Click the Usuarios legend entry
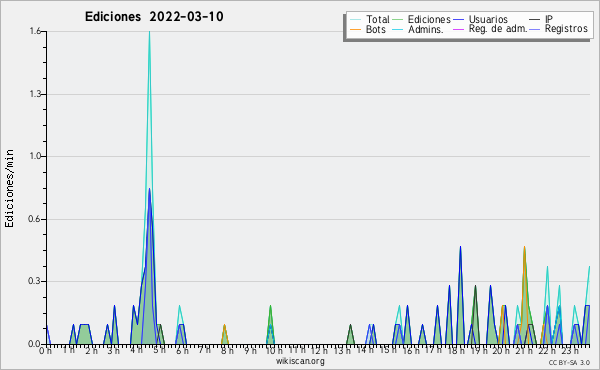 481,19
